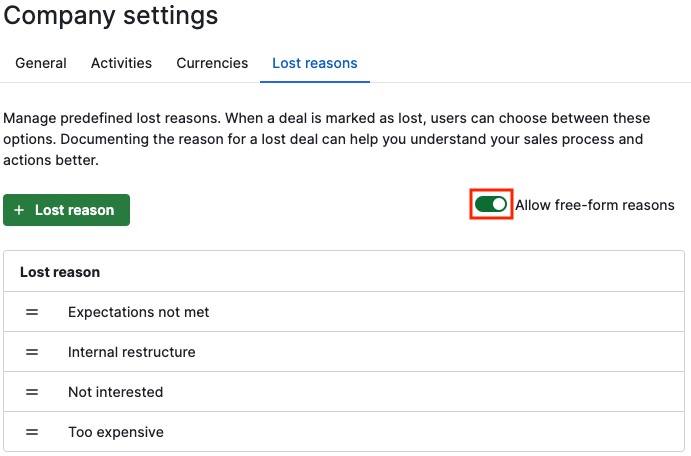Open the Activities tab
Viewport: 691px width, 456px height.
122,63
